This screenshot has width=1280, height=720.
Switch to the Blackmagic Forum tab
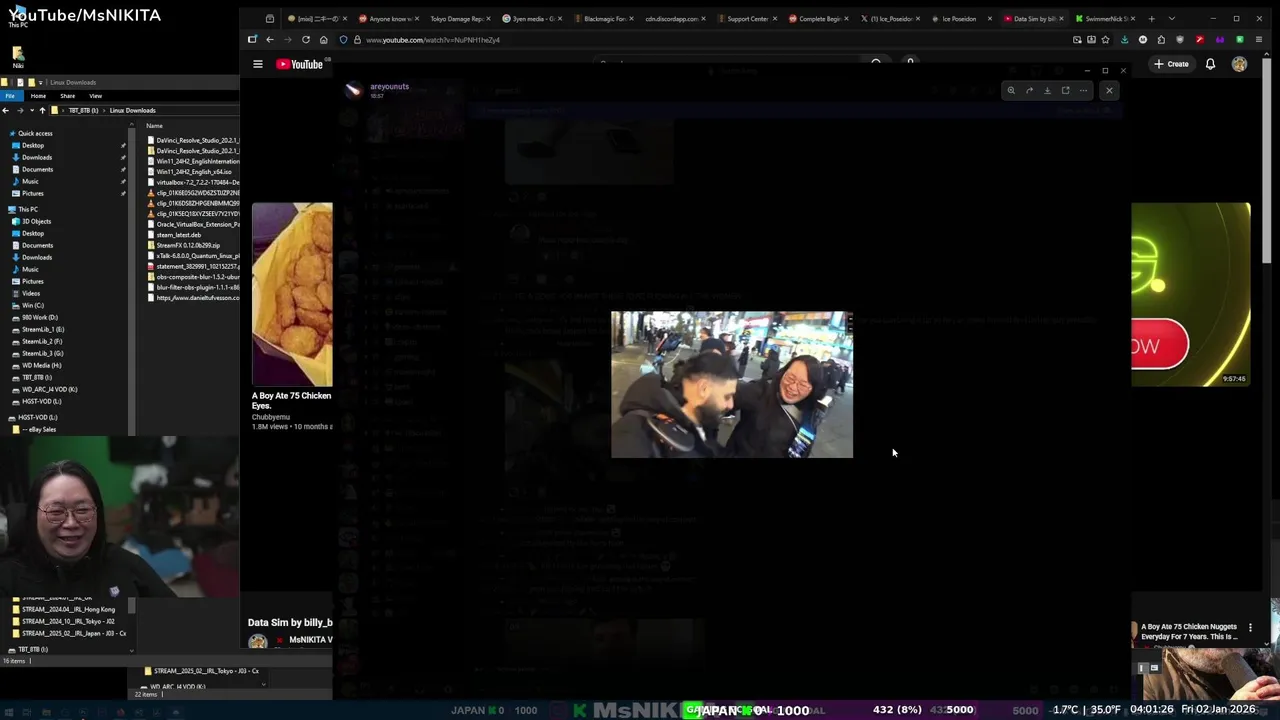pyautogui.click(x=603, y=19)
